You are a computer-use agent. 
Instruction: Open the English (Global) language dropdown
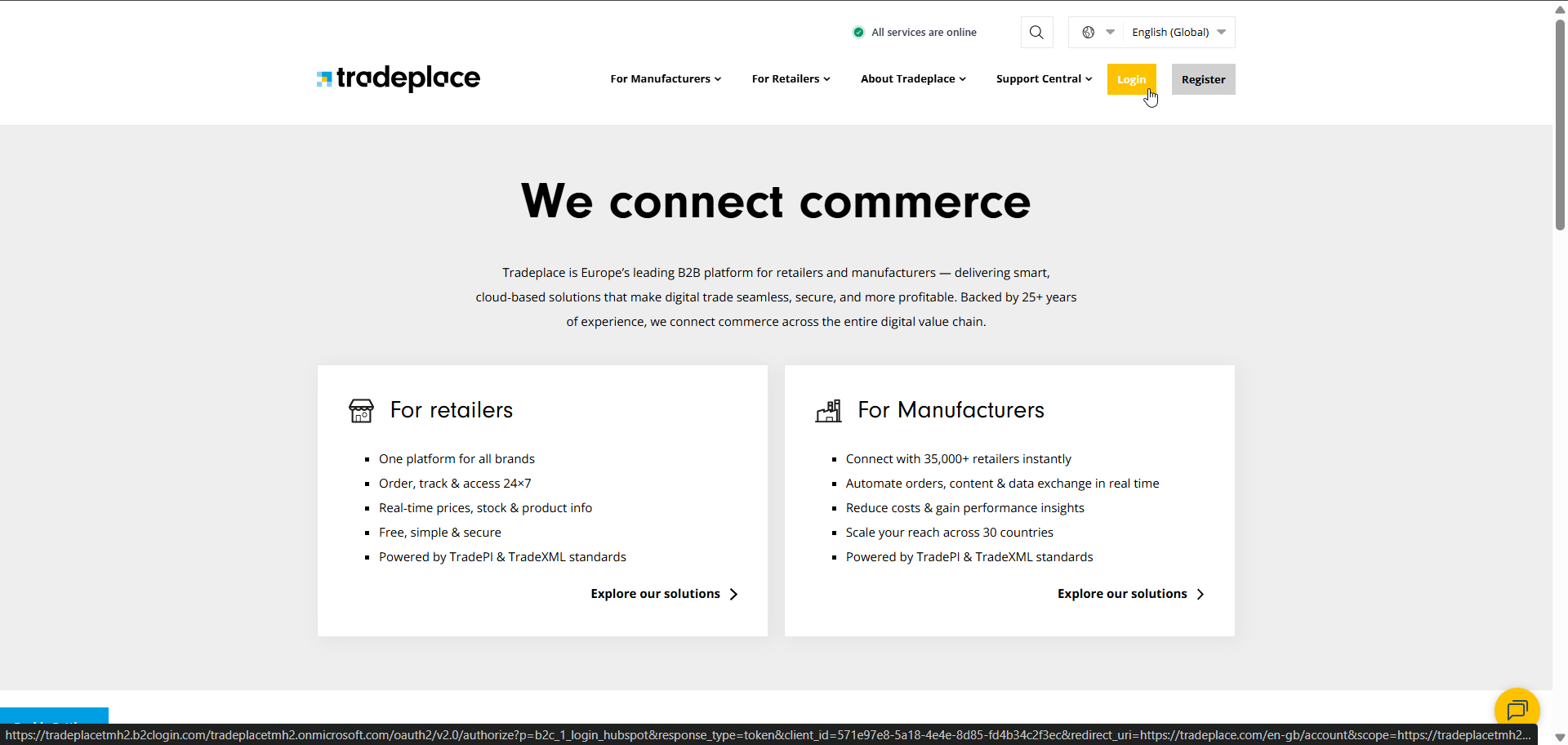point(1178,33)
